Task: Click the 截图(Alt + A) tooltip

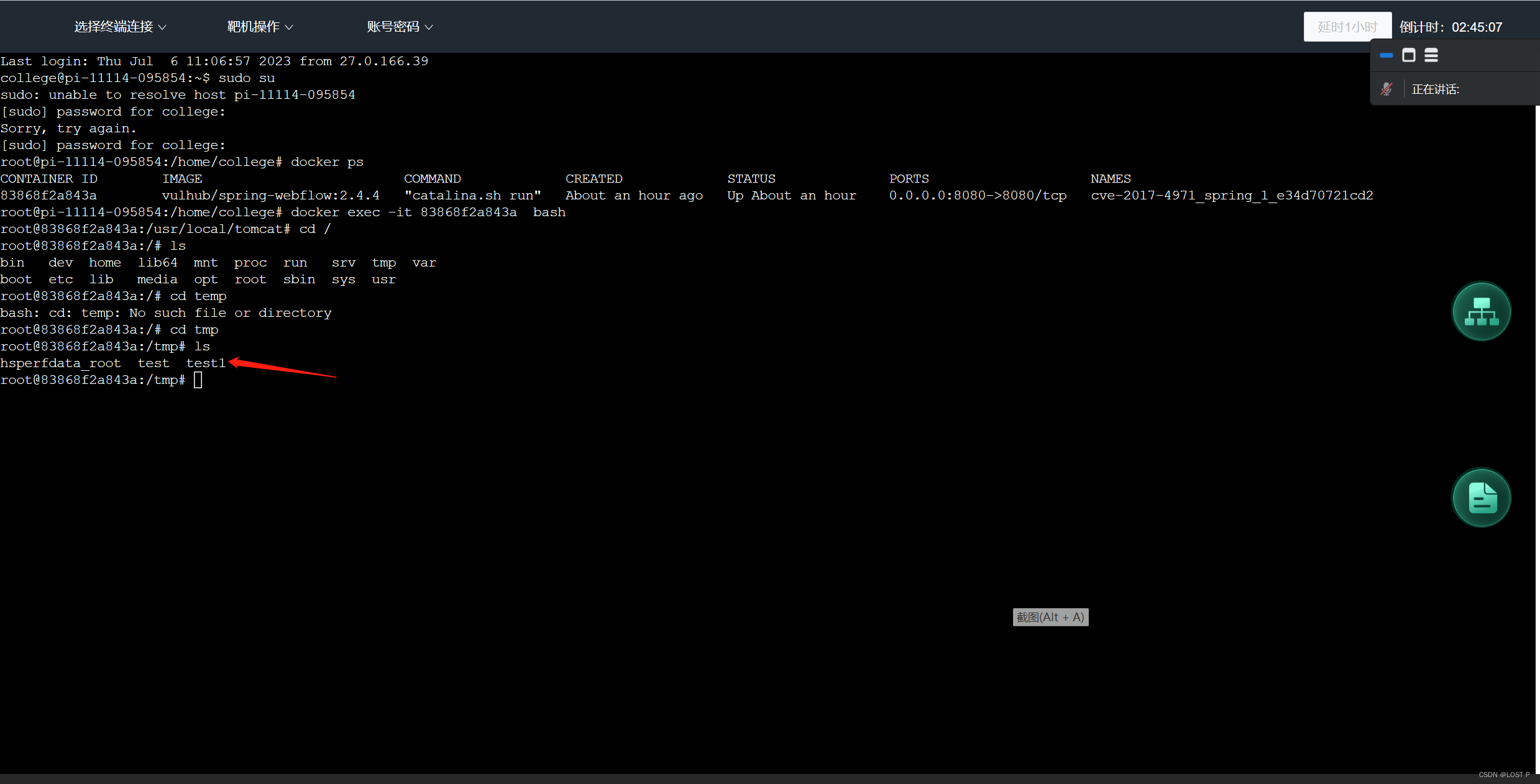Action: point(1050,617)
